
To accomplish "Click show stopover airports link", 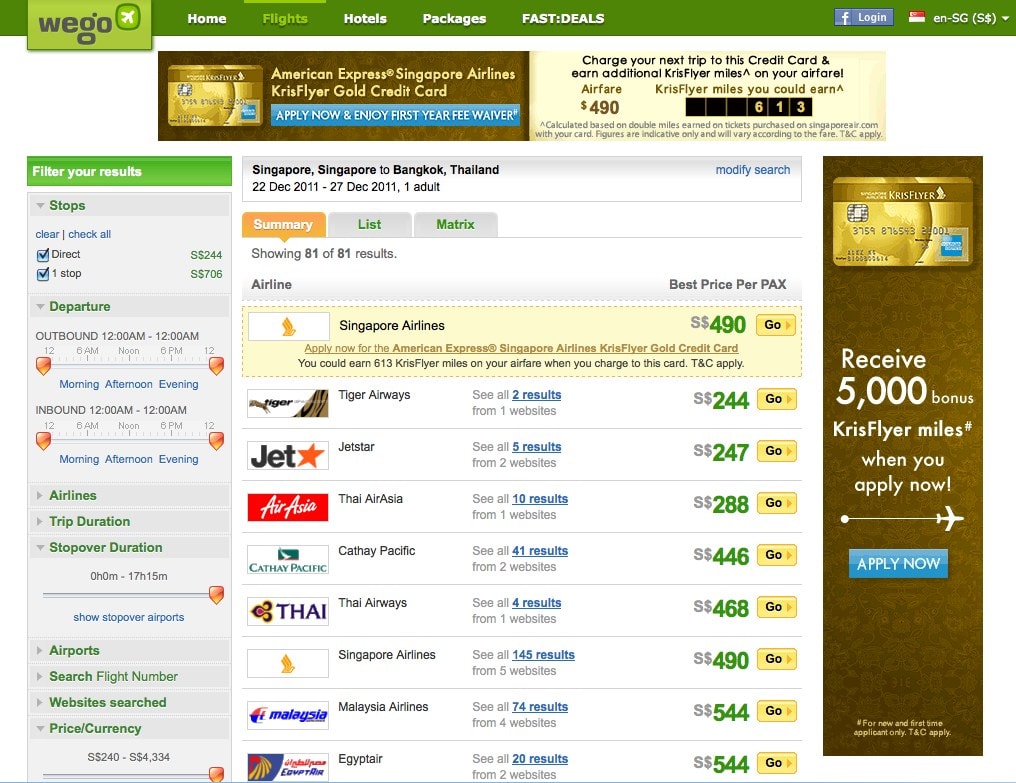I will click(128, 617).
